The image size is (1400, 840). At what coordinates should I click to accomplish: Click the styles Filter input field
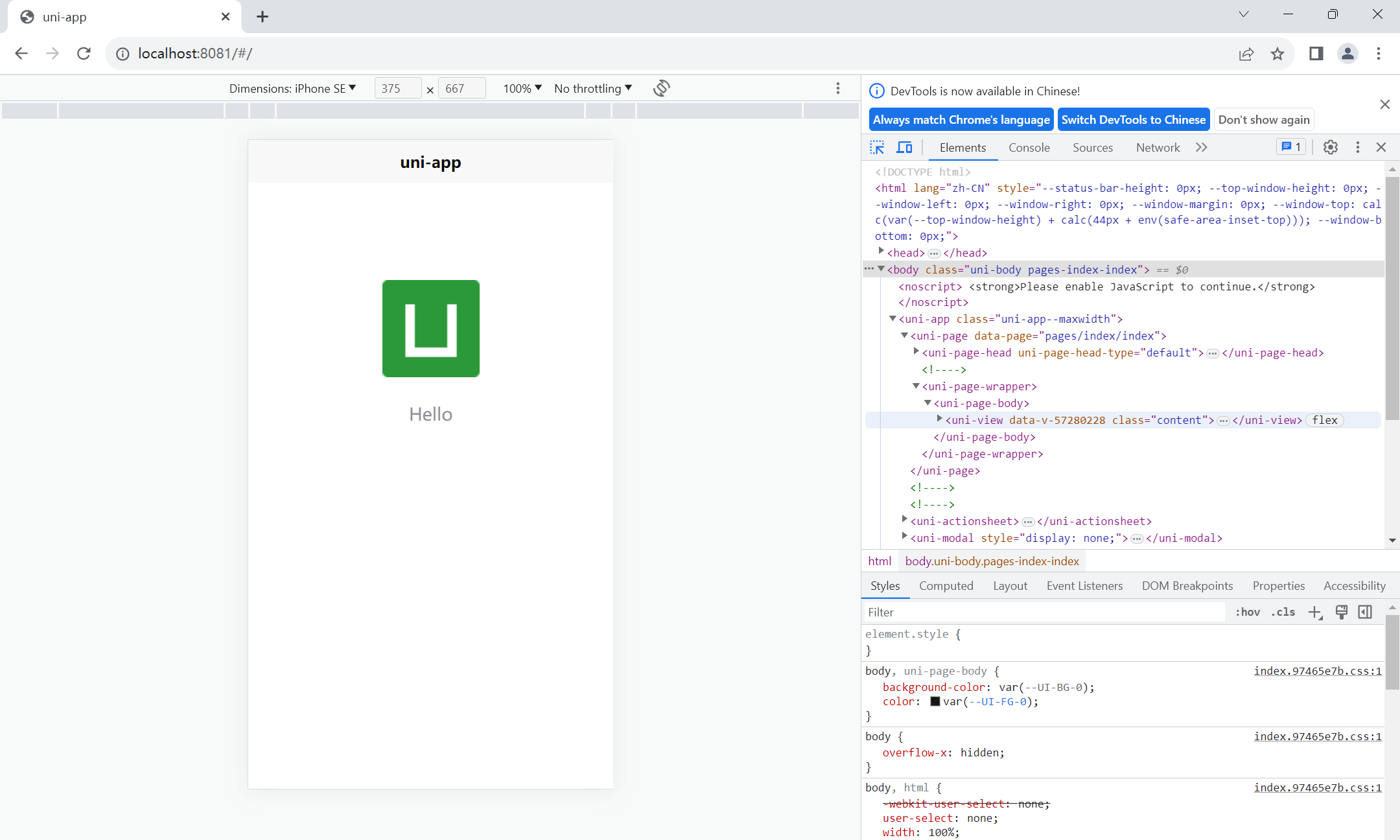point(1044,612)
